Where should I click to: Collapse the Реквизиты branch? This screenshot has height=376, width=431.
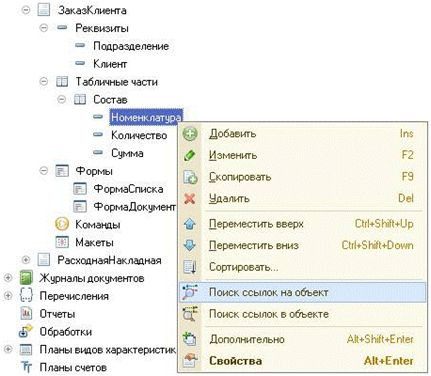coord(44,28)
